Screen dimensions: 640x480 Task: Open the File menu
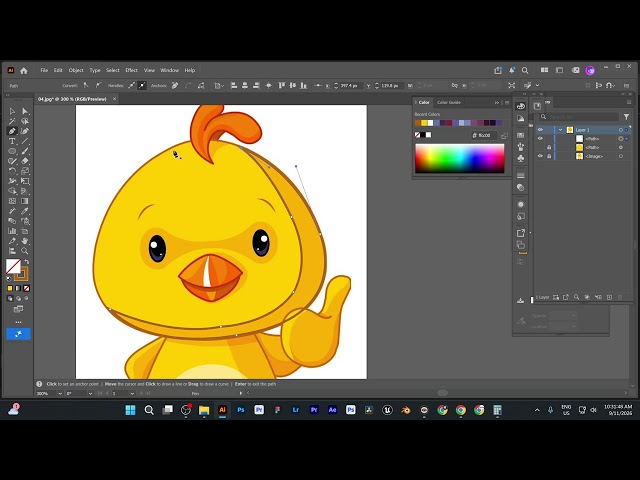click(x=44, y=70)
